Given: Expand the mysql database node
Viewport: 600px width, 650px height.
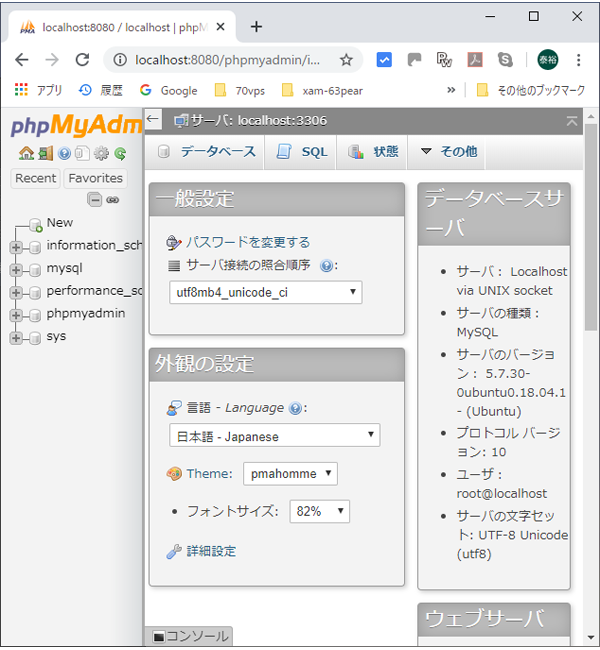Looking at the screenshot, I should [16, 270].
